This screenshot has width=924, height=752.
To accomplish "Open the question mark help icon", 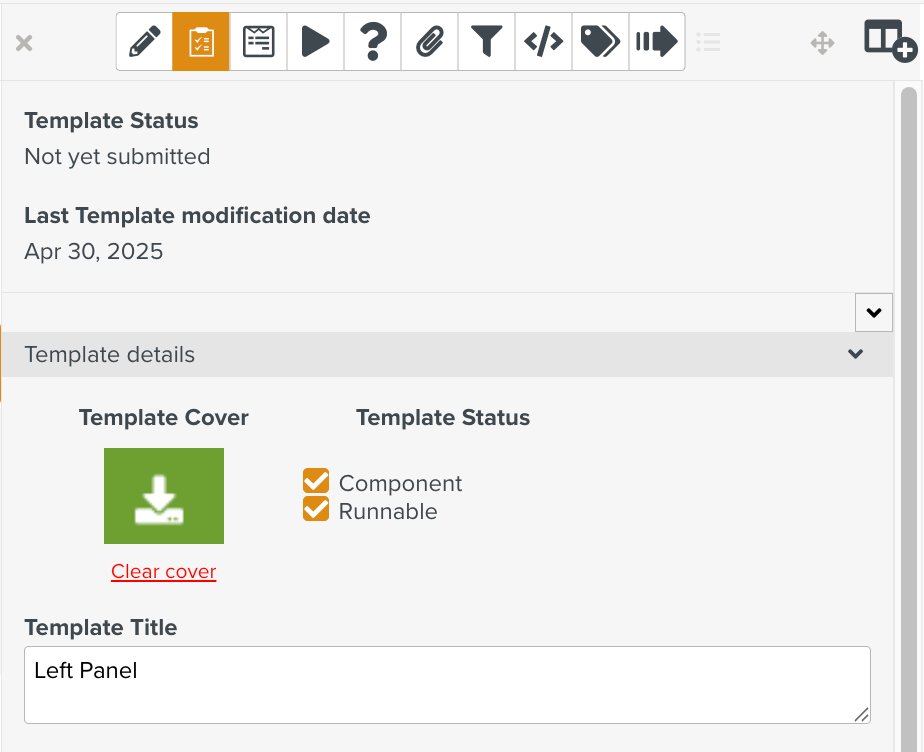I will click(372, 42).
